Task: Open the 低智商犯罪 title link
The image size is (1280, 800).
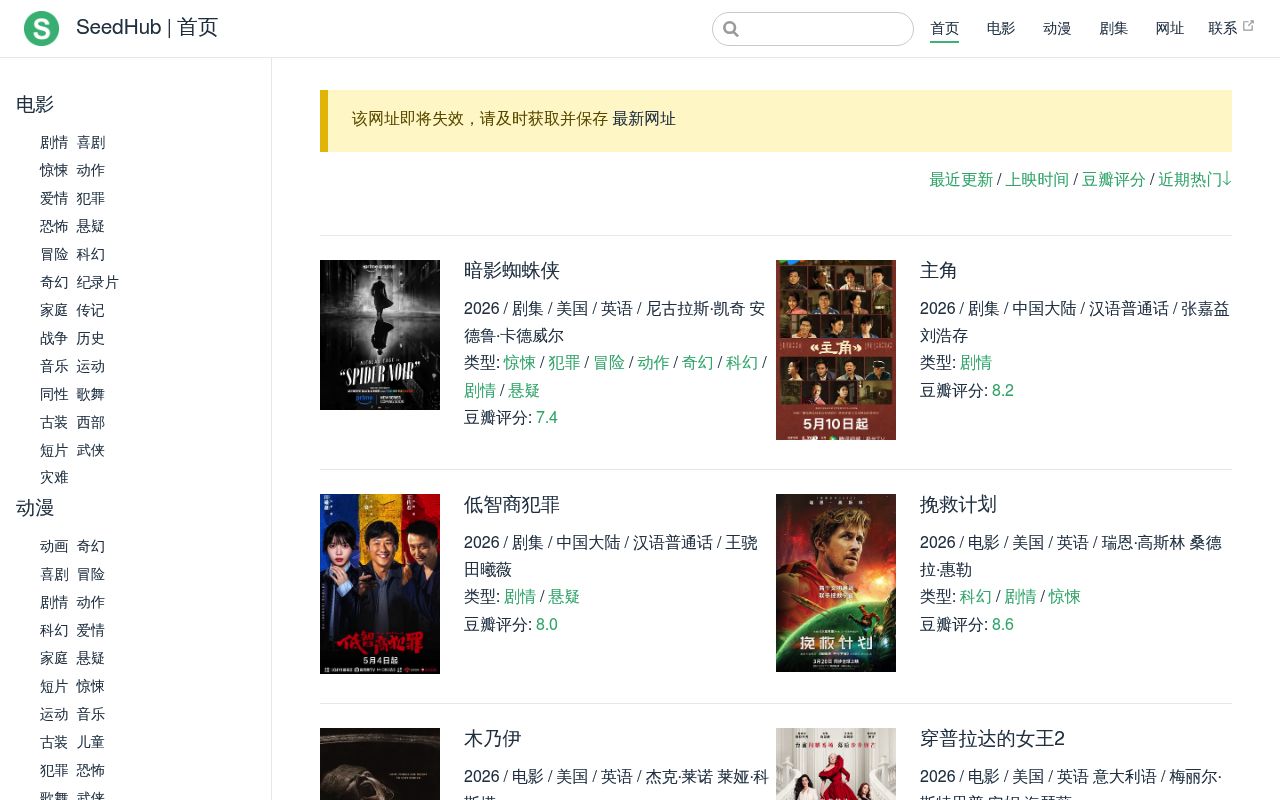Action: (512, 505)
